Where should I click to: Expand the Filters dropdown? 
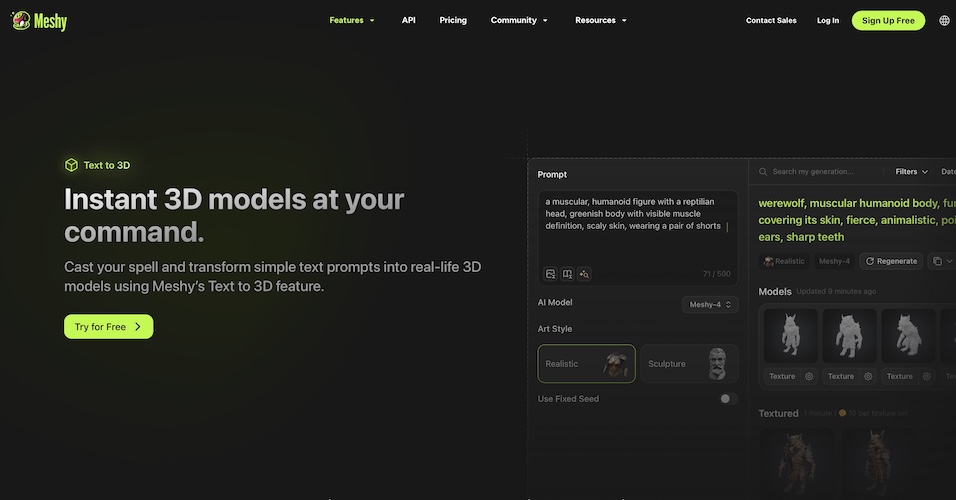click(911, 172)
